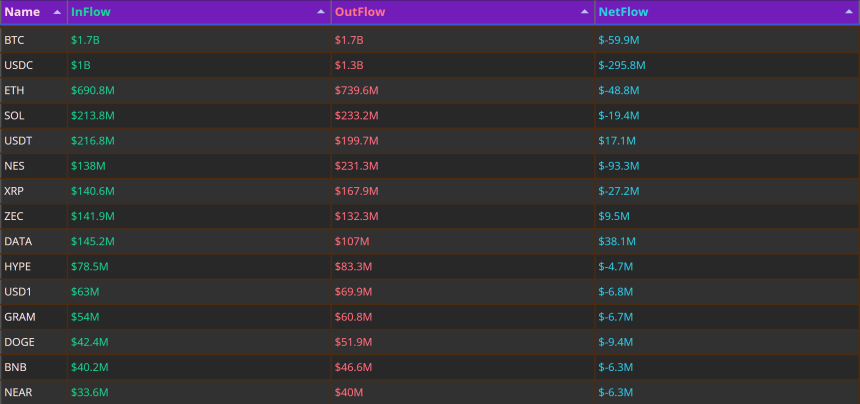Viewport: 860px width, 404px height.
Task: Click the SOL outflow value $233.2M
Action: 357,116
